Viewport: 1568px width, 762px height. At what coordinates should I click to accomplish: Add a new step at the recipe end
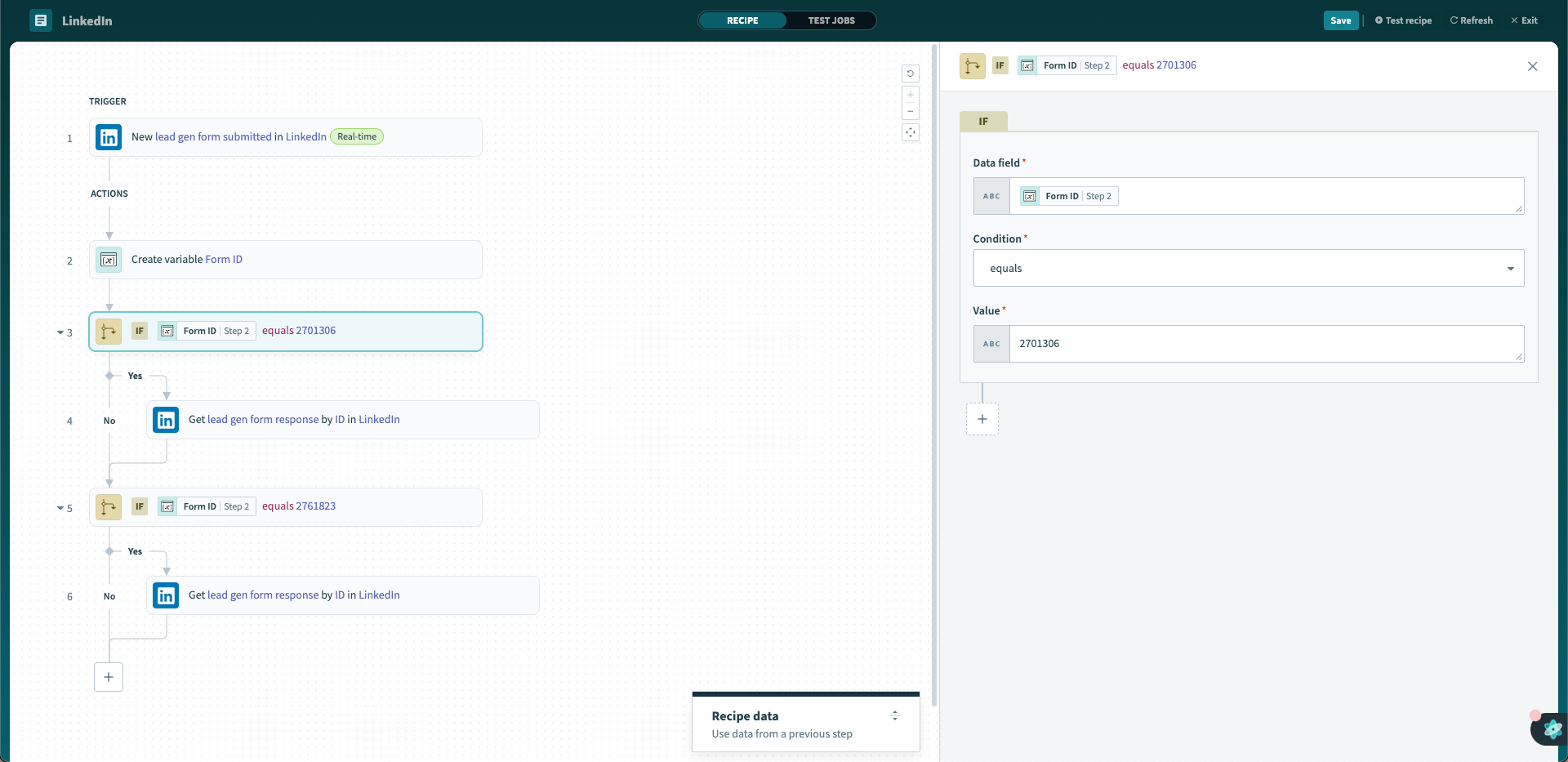(x=109, y=677)
